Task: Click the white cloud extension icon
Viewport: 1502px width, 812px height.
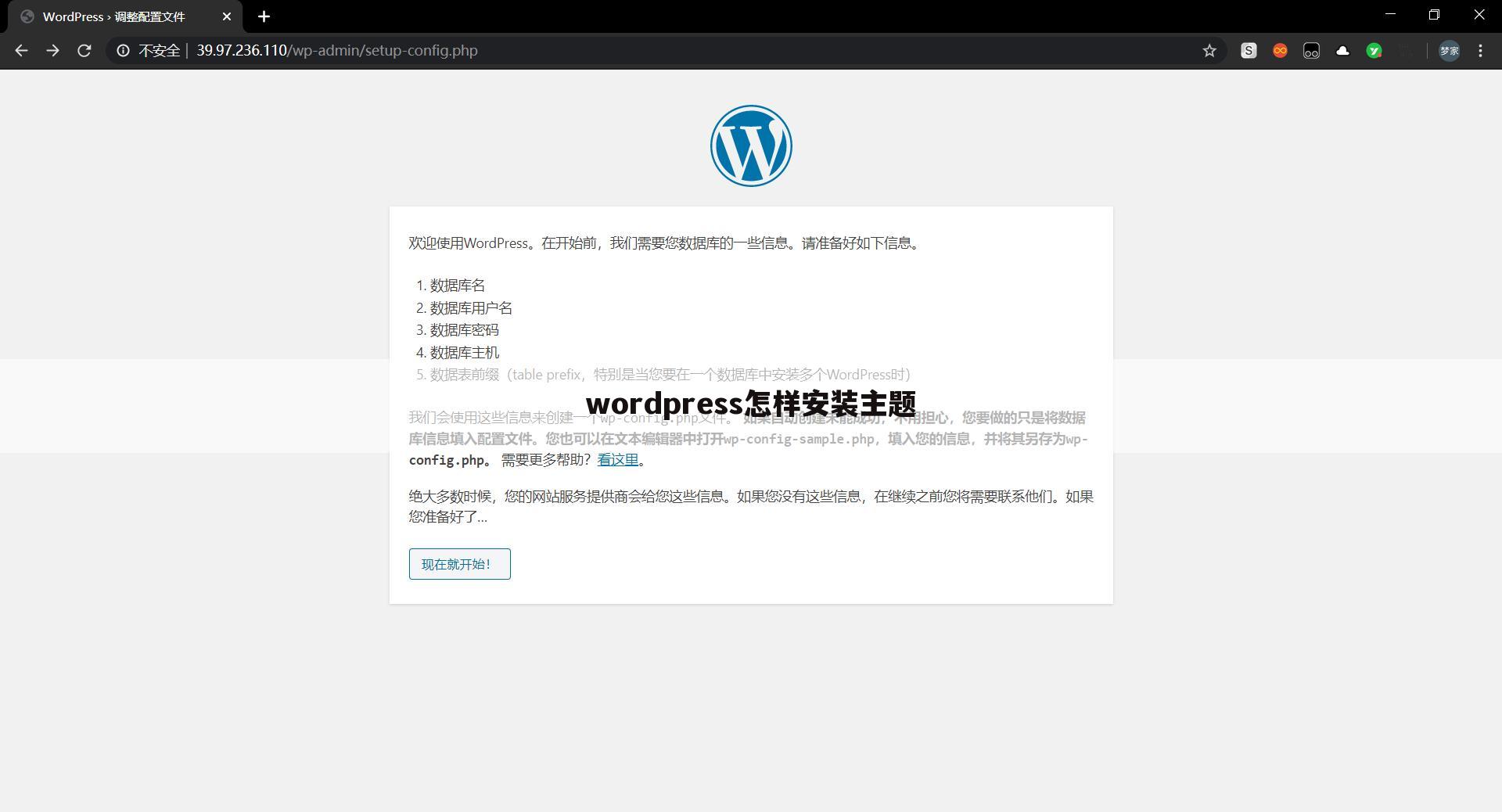Action: [x=1342, y=50]
